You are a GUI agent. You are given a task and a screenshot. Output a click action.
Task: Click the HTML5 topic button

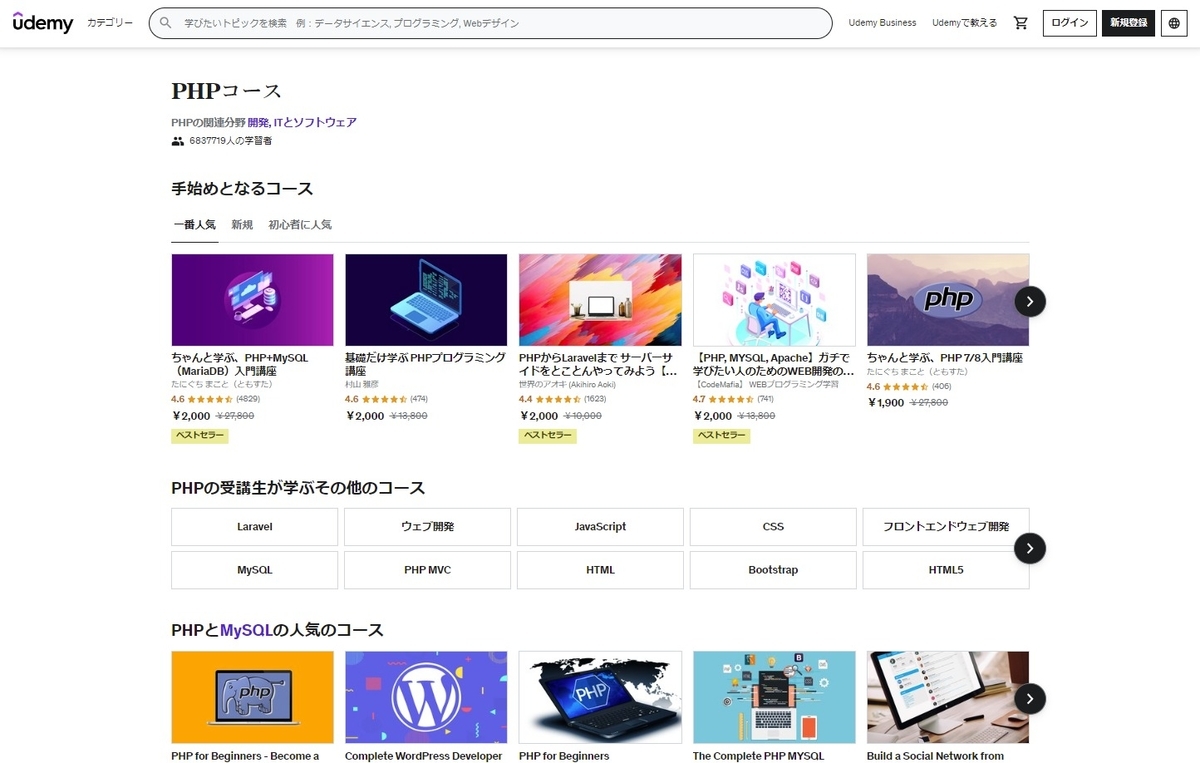click(x=946, y=570)
